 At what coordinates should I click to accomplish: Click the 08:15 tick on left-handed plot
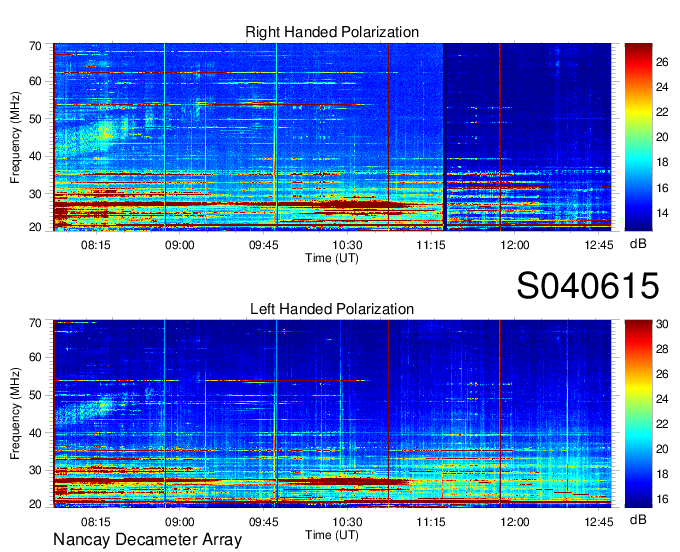pos(96,522)
